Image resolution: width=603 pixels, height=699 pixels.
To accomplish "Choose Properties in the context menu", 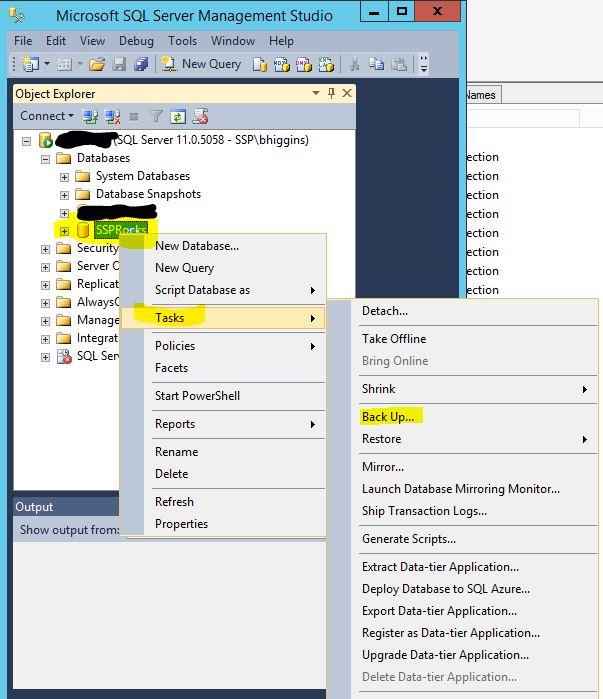I will [x=181, y=524].
